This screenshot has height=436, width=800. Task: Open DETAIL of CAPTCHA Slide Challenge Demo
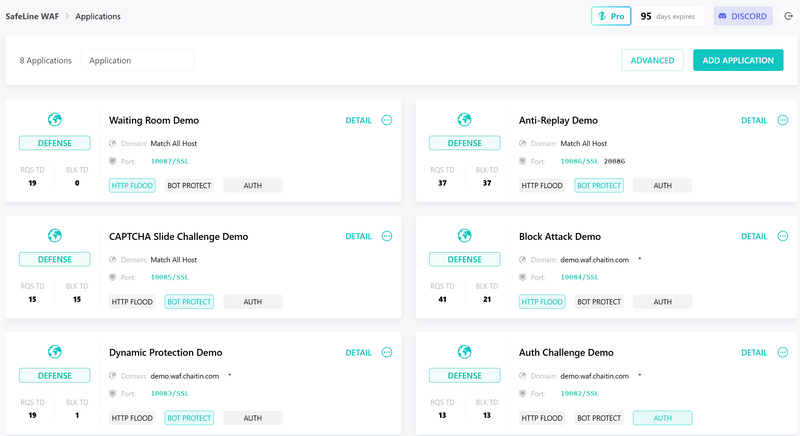click(358, 236)
